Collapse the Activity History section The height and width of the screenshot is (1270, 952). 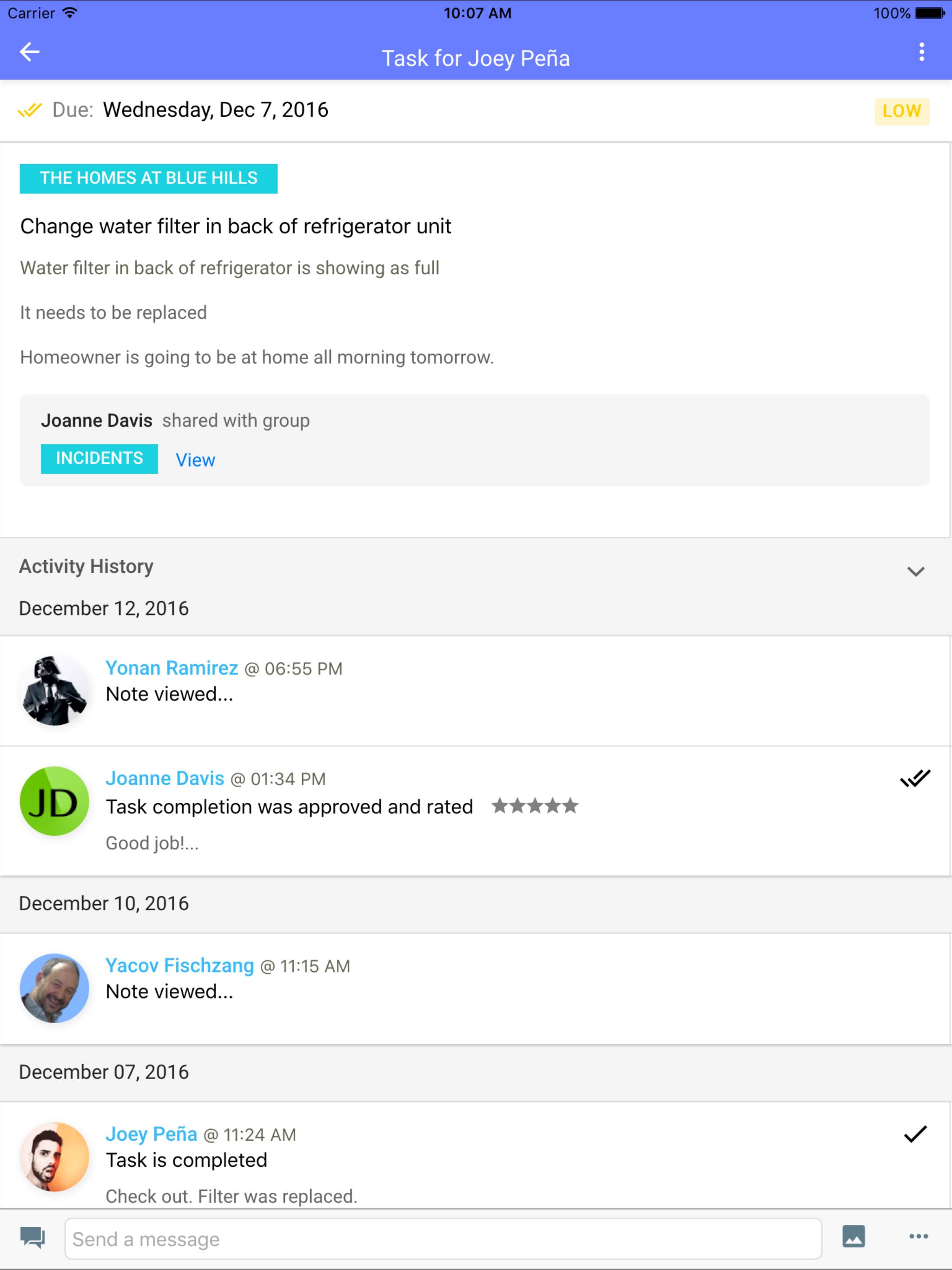tap(915, 571)
